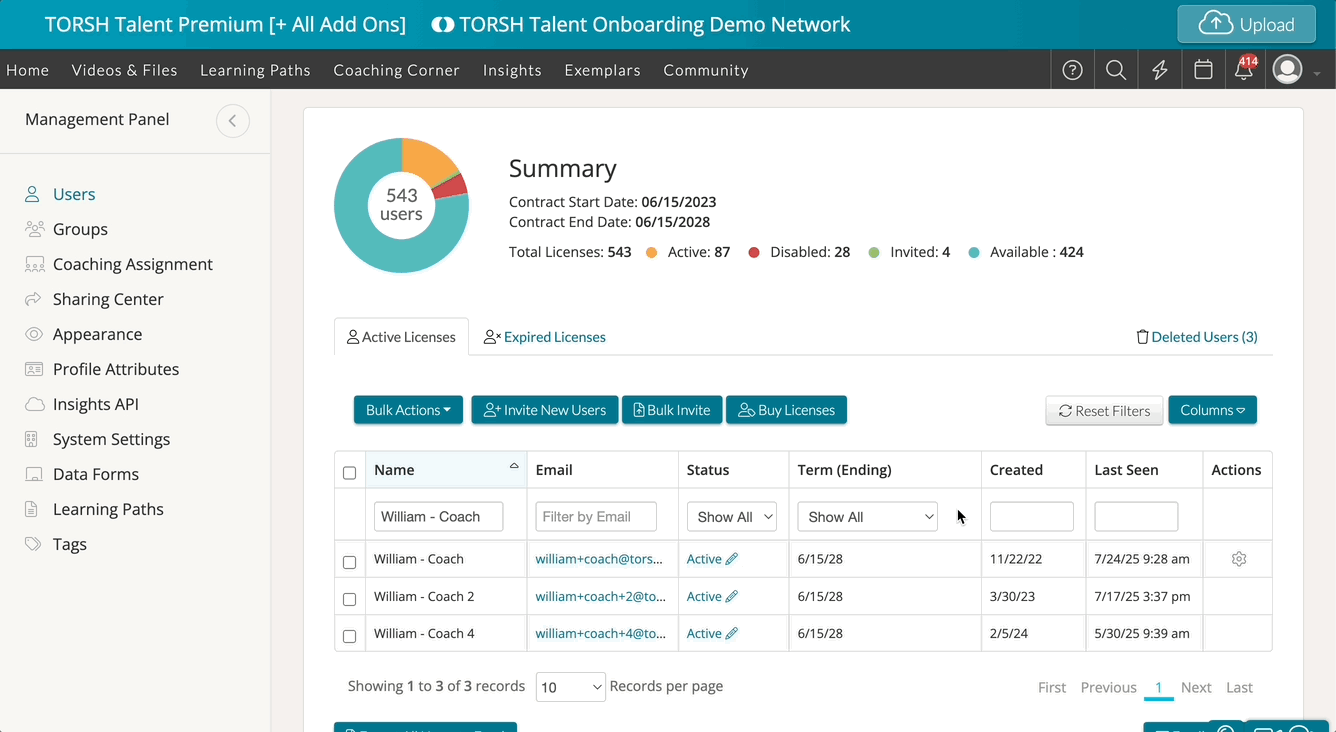This screenshot has height=732, width=1336.
Task: Open the lightning bolt quick actions icon
Action: [1160, 70]
